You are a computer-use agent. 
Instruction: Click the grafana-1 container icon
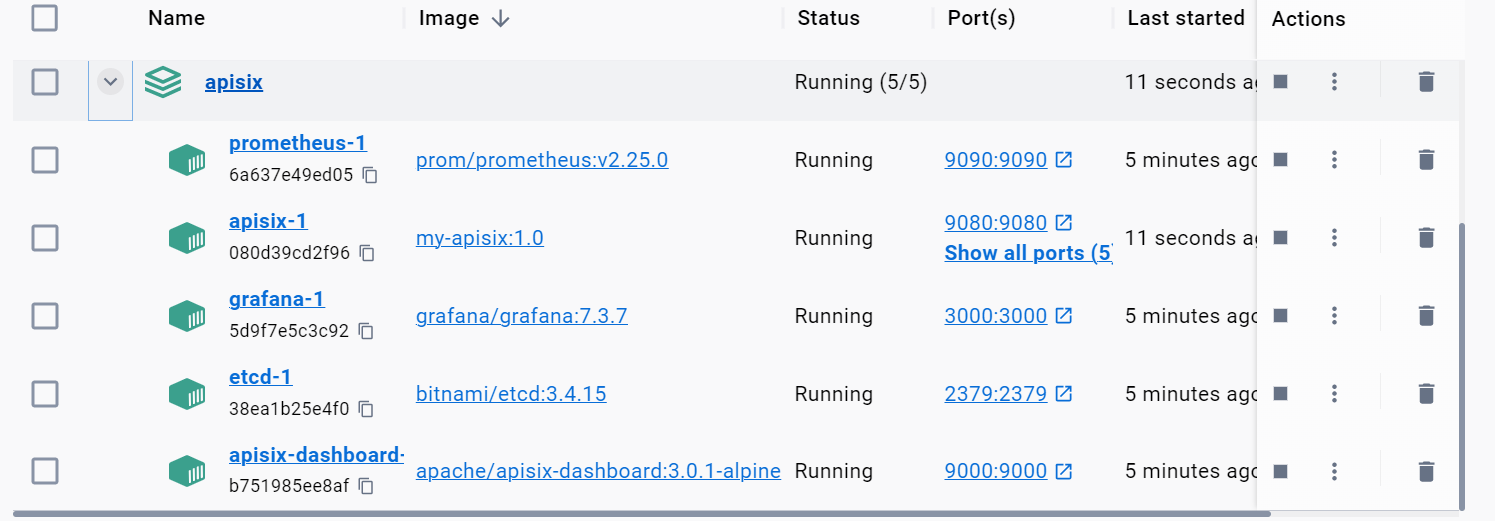click(x=187, y=316)
